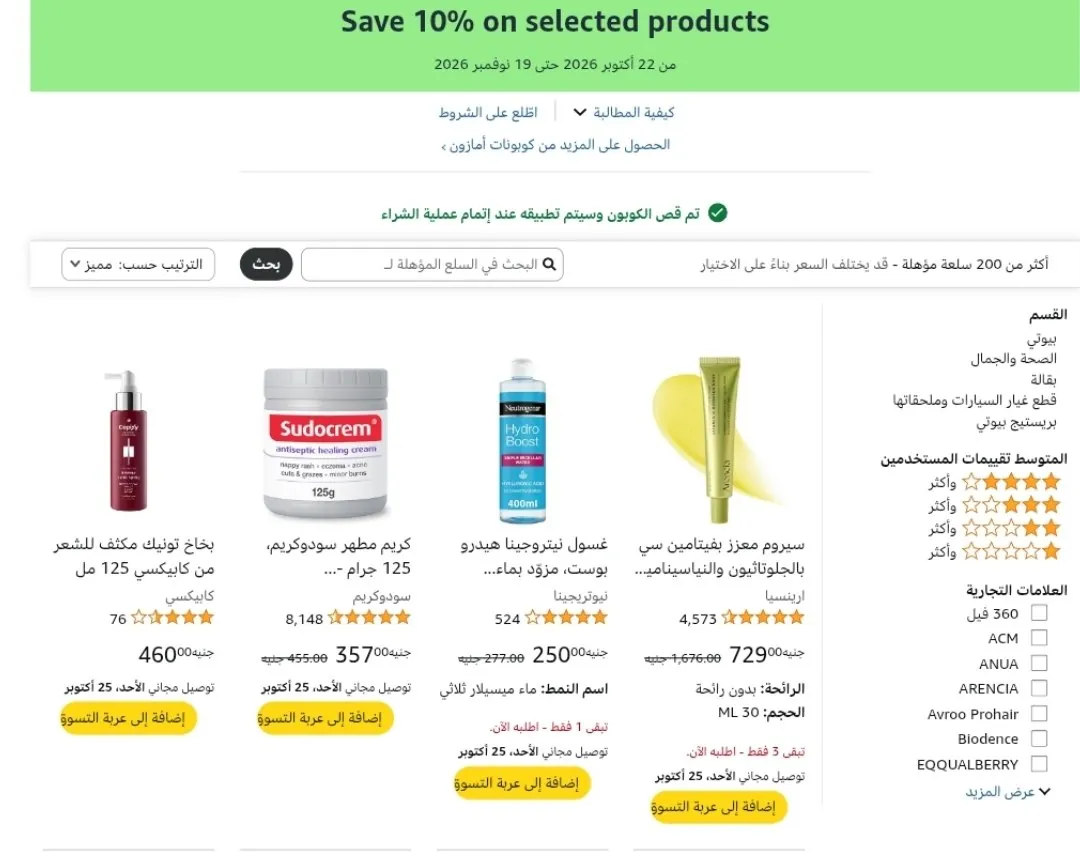Image resolution: width=1080 pixels, height=852 pixels.
Task: Open the star rating of the Neutrogena cleanser
Action: click(x=566, y=618)
